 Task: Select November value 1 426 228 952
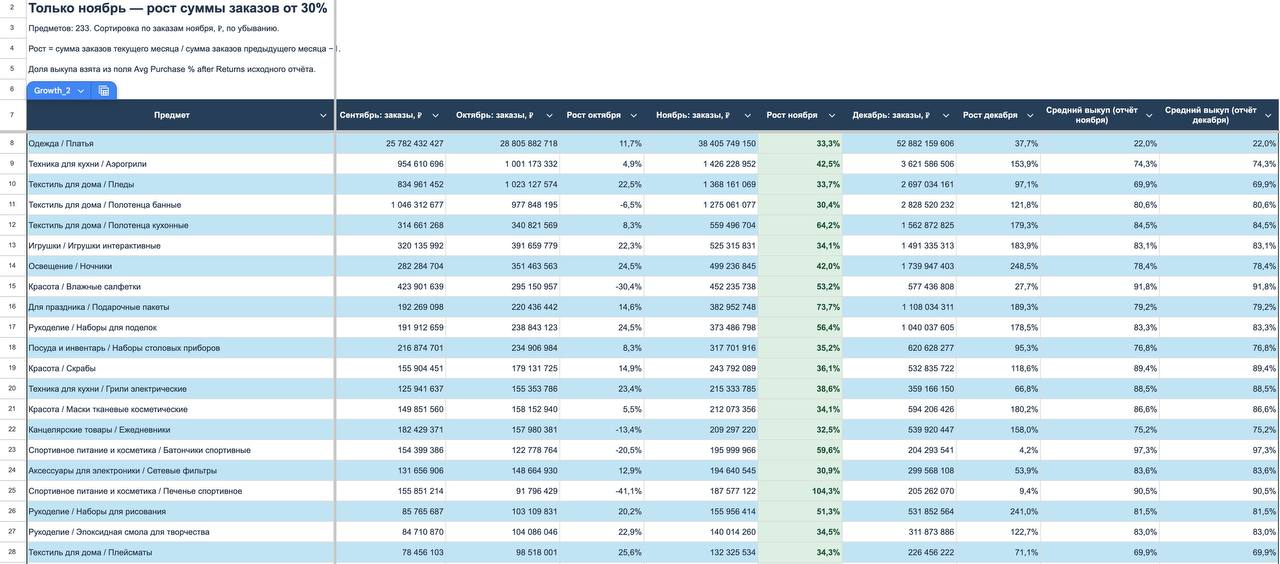coord(701,164)
